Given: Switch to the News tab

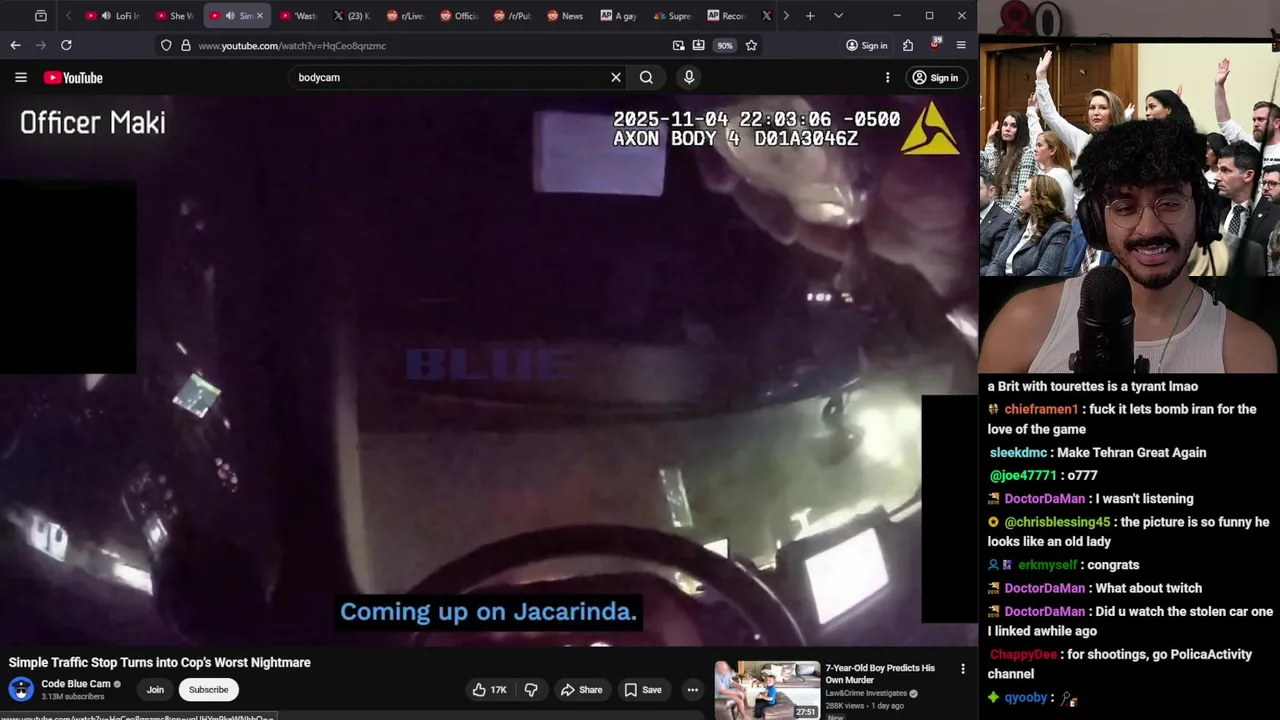Looking at the screenshot, I should click(566, 16).
